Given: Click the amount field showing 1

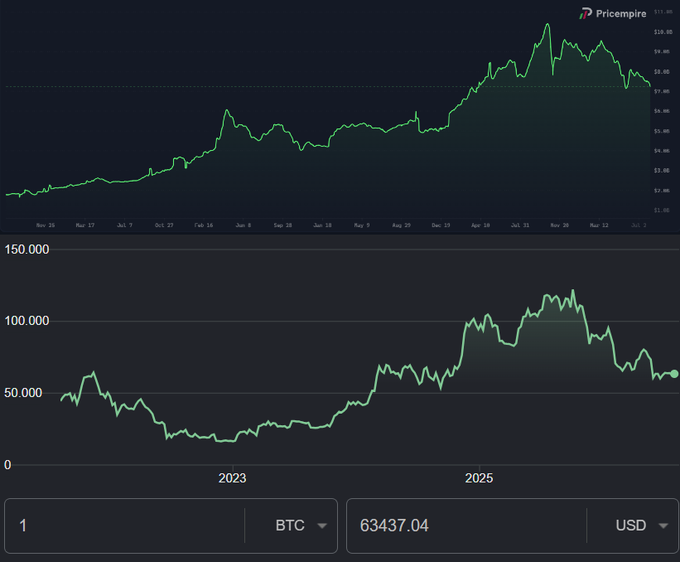Looking at the screenshot, I should pyautogui.click(x=125, y=526).
